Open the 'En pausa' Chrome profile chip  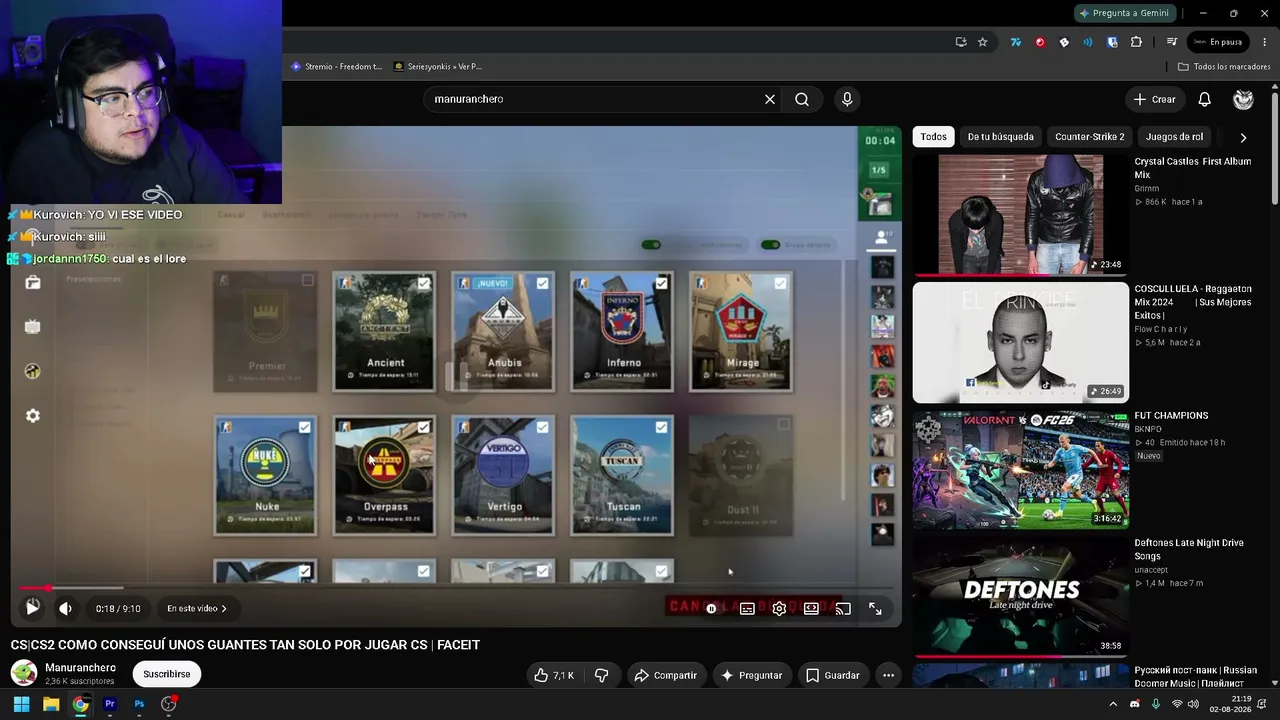click(1218, 42)
